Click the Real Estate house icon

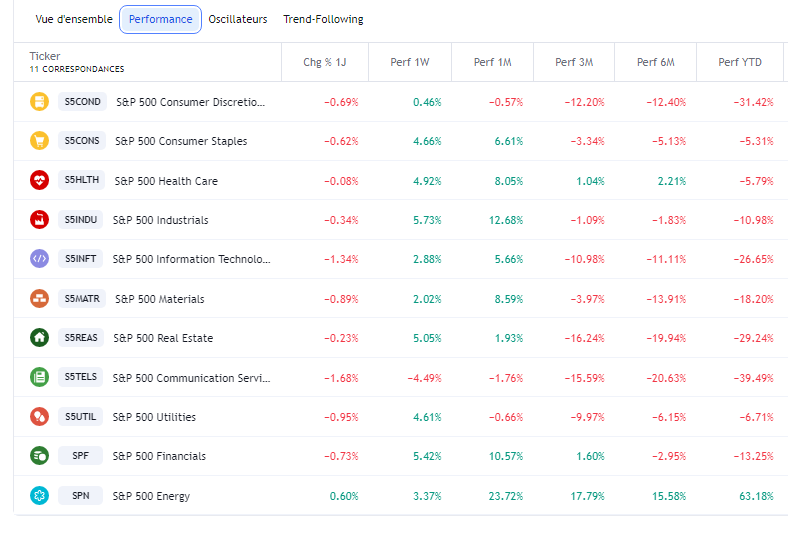(x=39, y=338)
